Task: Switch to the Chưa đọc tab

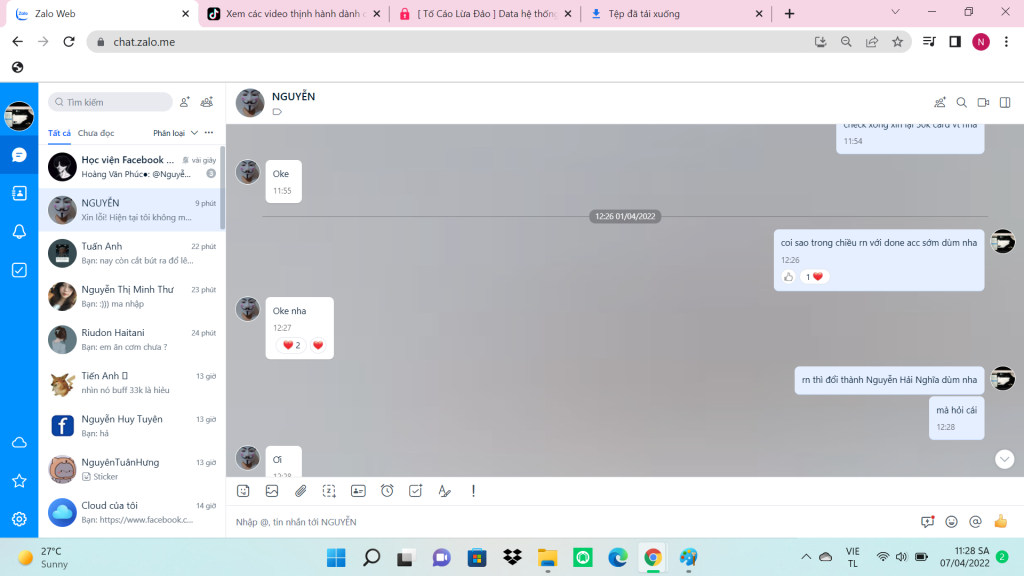Action: (x=96, y=133)
